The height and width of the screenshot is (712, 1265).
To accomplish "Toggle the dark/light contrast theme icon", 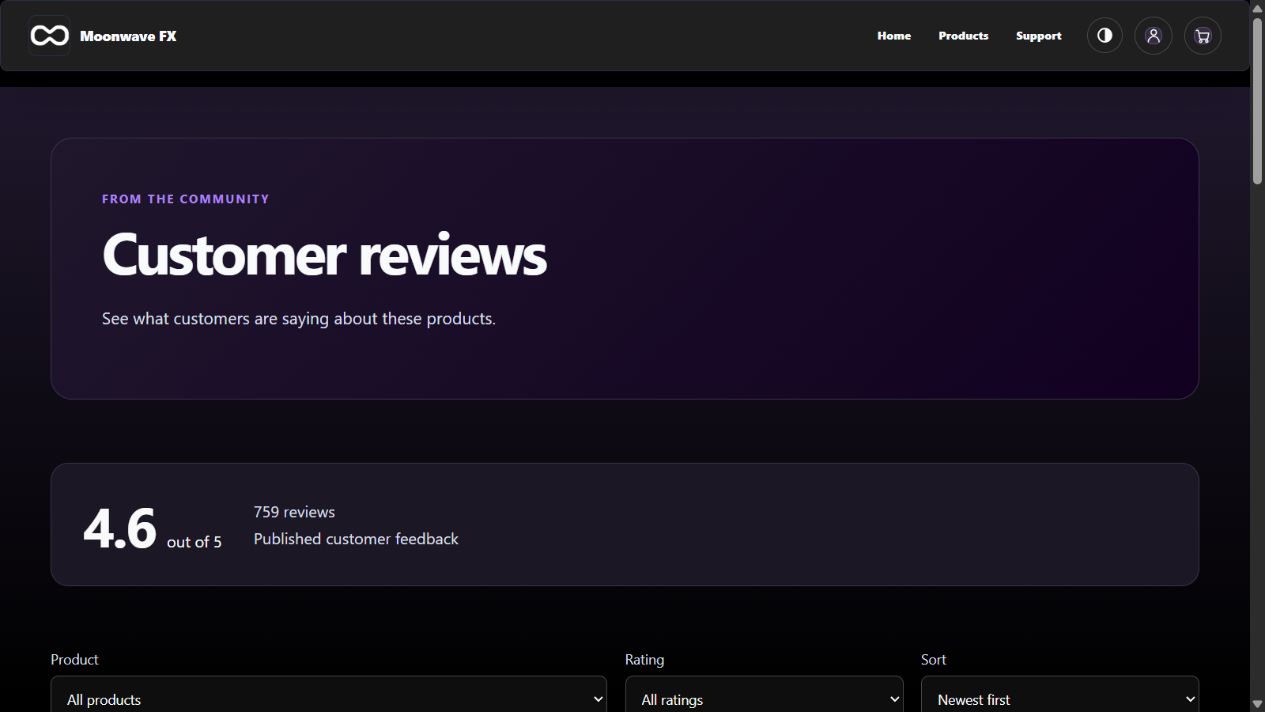I will pos(1104,36).
